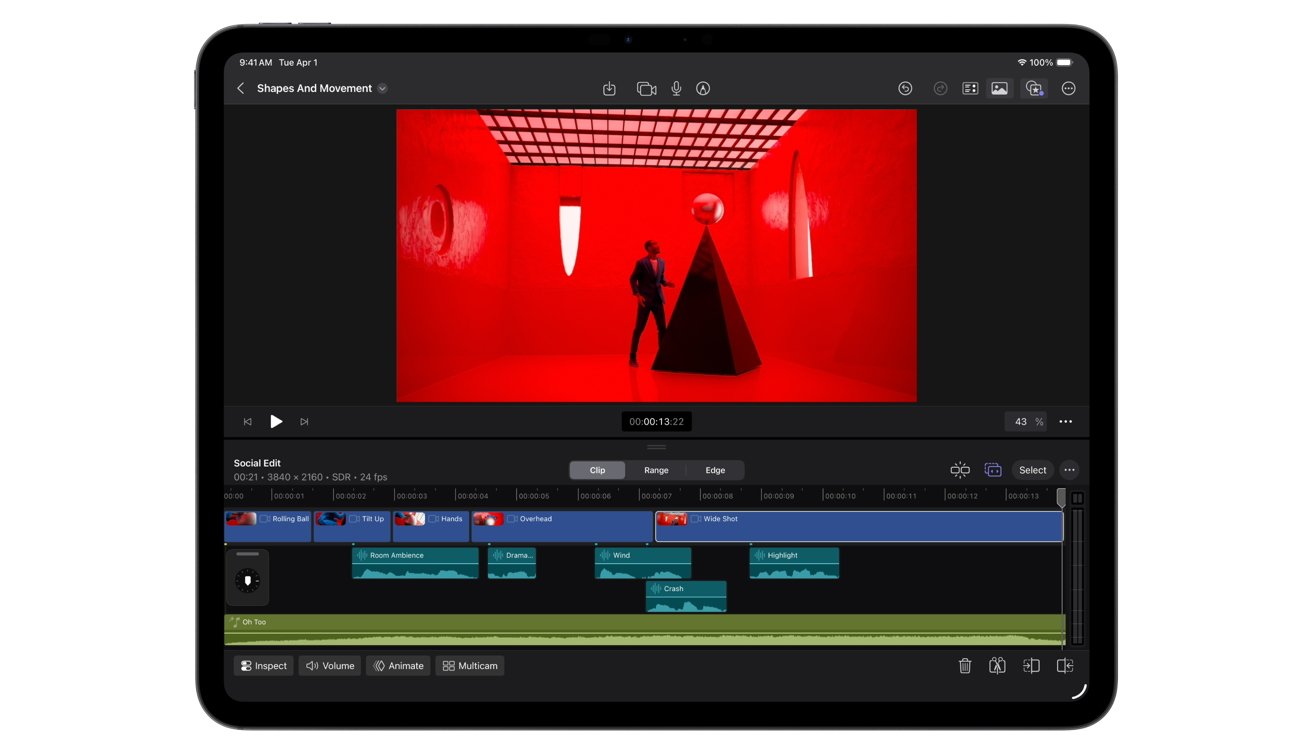Switch to the Edge tab
The height and width of the screenshot is (738, 1312).
click(x=716, y=469)
